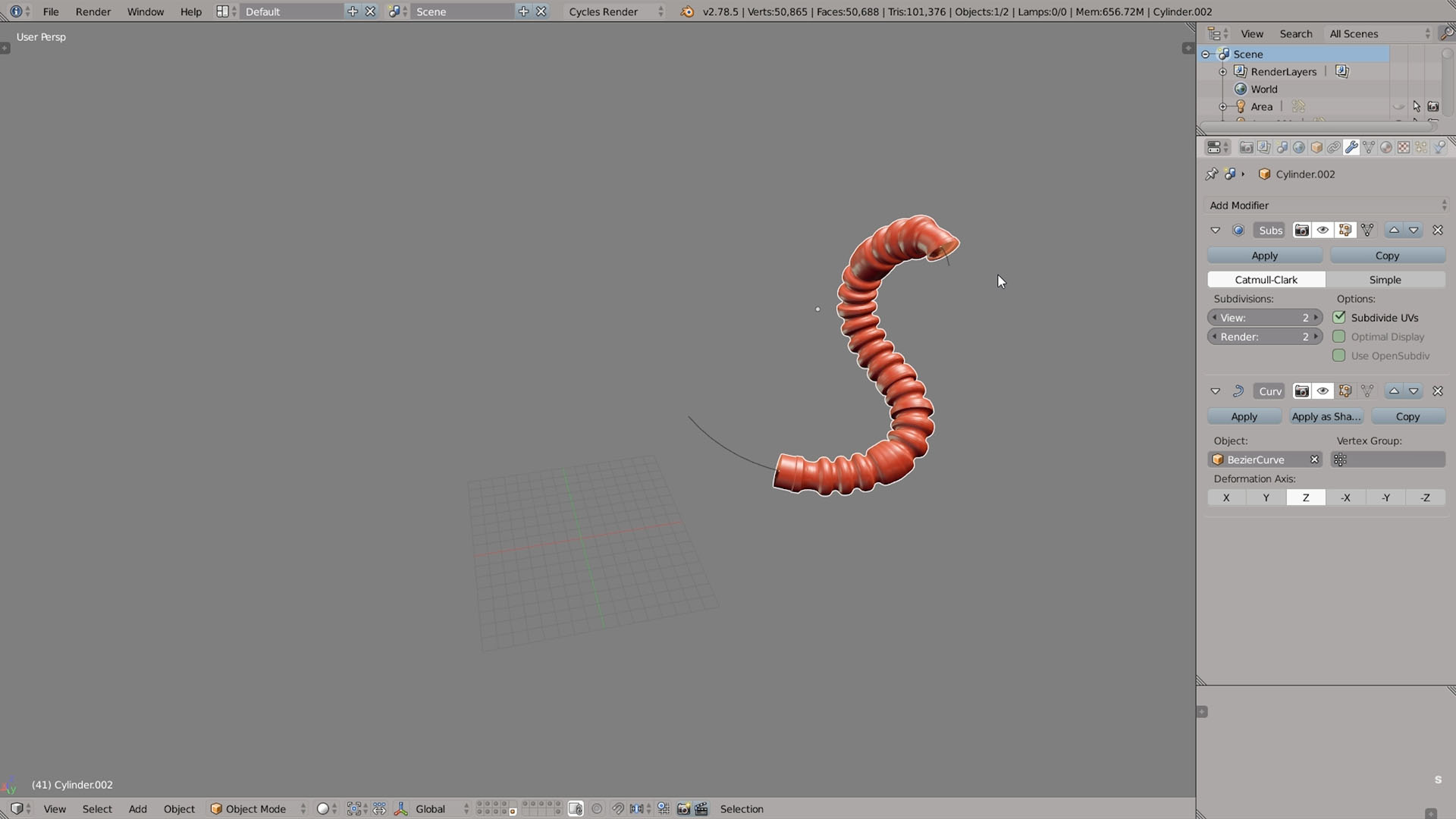The image size is (1456, 819).
Task: Open the Constraints properties tab
Action: pyautogui.click(x=1334, y=147)
